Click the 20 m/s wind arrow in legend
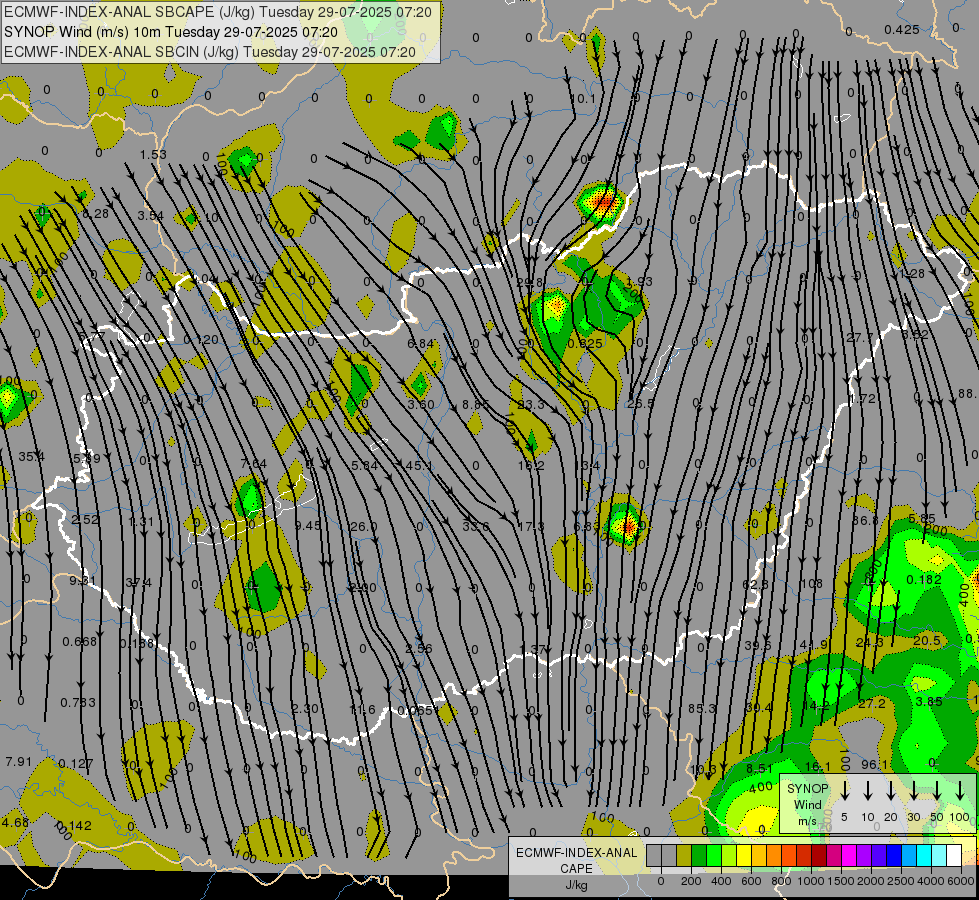The height and width of the screenshot is (900, 979). 891,791
